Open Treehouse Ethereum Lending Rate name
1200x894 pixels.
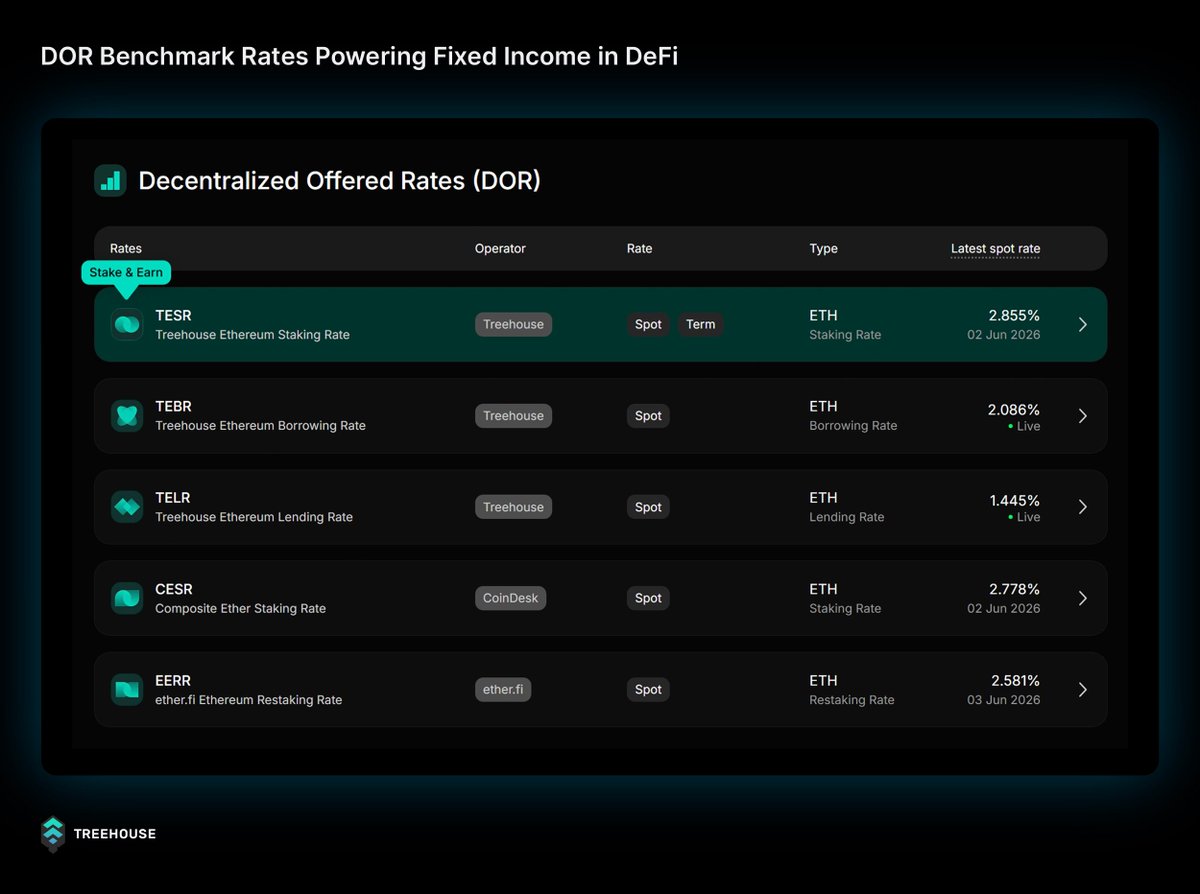[254, 517]
